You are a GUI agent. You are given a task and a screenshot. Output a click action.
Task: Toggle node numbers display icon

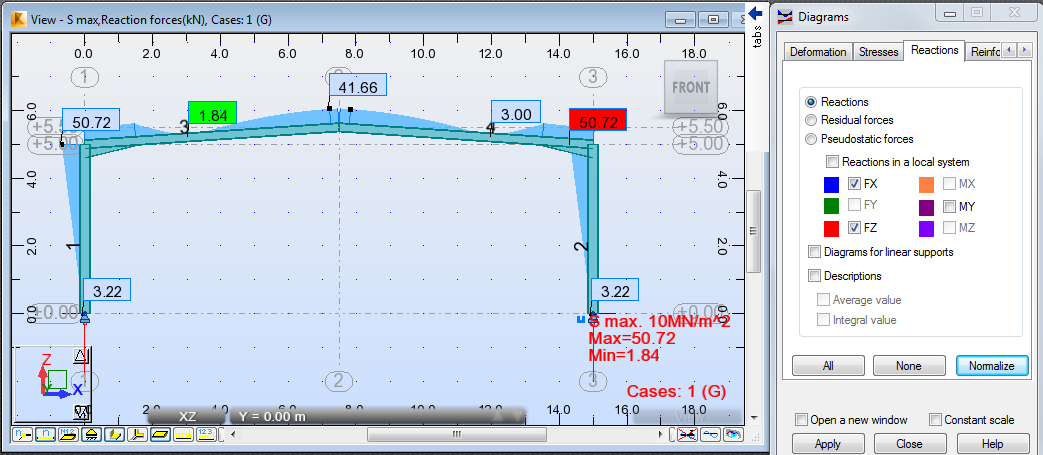[x=22, y=434]
